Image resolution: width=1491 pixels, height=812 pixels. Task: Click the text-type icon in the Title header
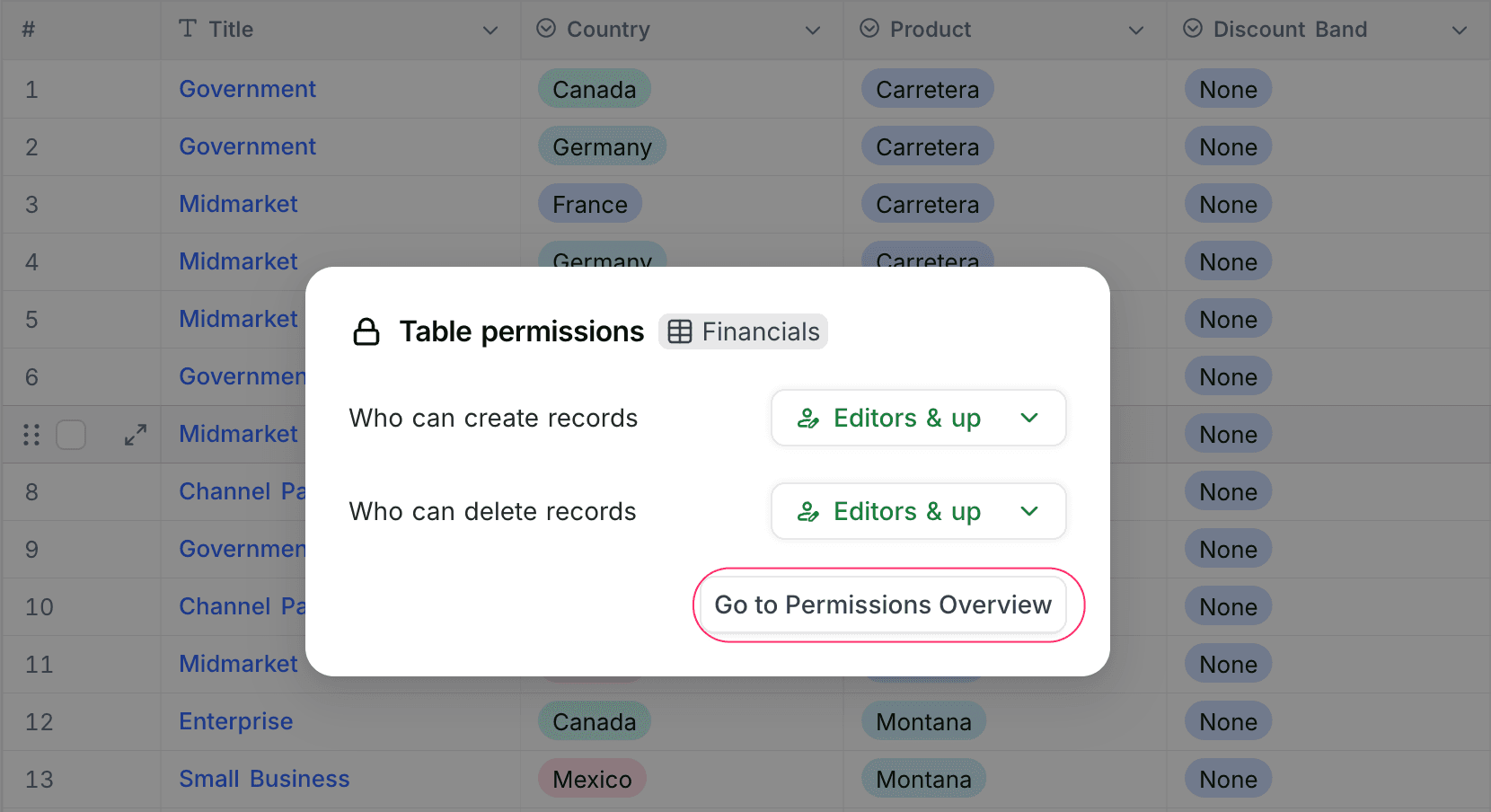pos(187,28)
